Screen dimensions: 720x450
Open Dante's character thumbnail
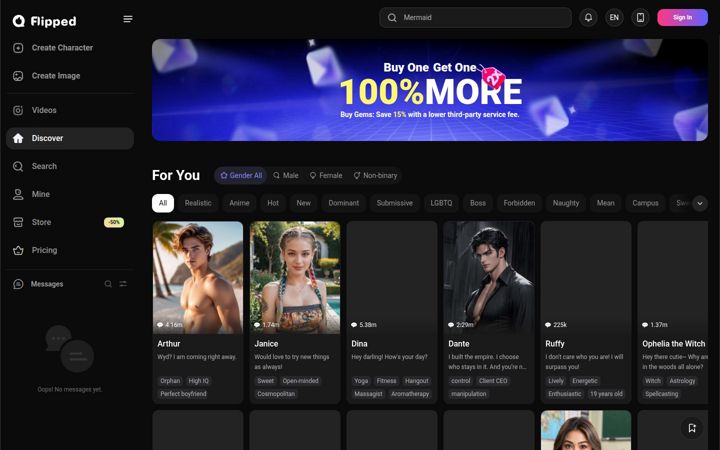[489, 277]
